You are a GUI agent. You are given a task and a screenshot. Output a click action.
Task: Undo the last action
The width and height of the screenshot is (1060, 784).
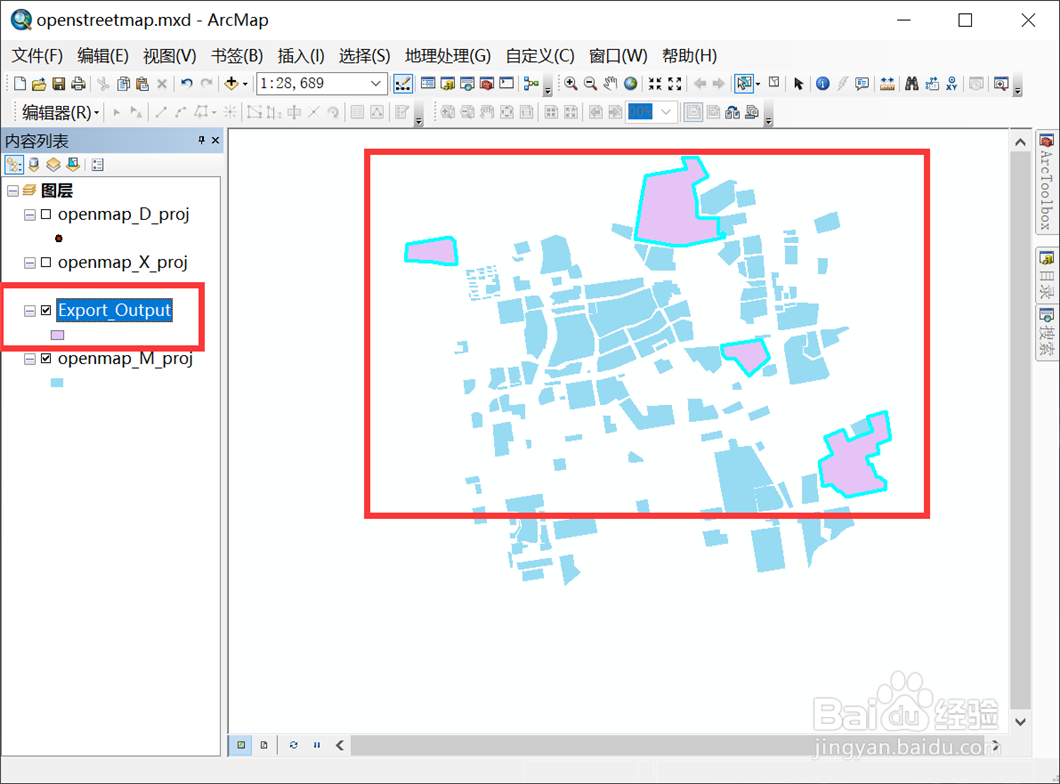[x=187, y=84]
